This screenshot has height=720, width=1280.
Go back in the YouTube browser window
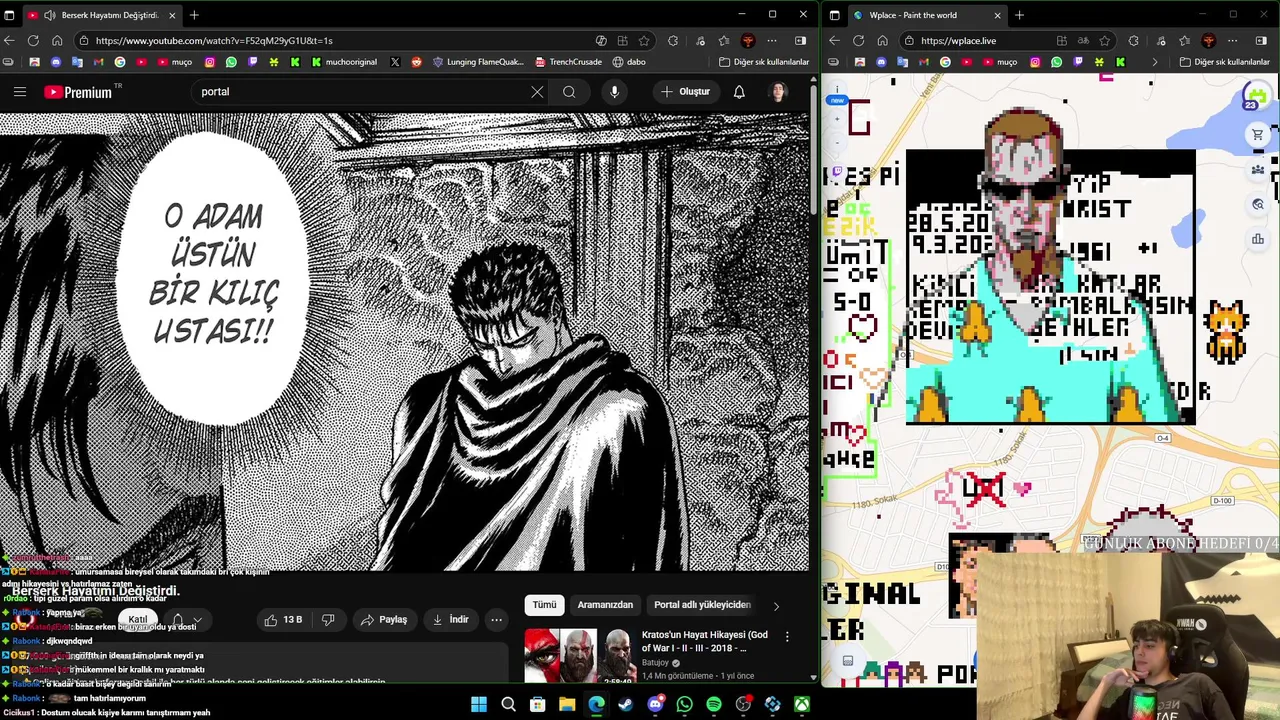coord(9,41)
